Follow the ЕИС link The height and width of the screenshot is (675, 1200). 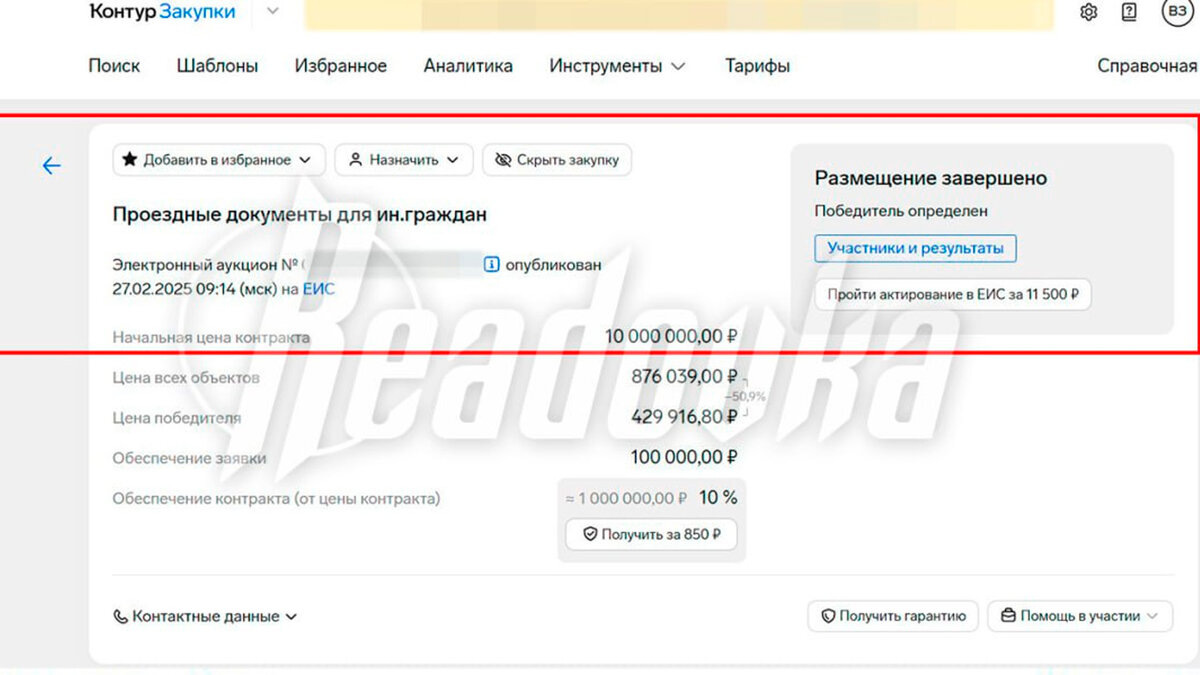pos(319,289)
